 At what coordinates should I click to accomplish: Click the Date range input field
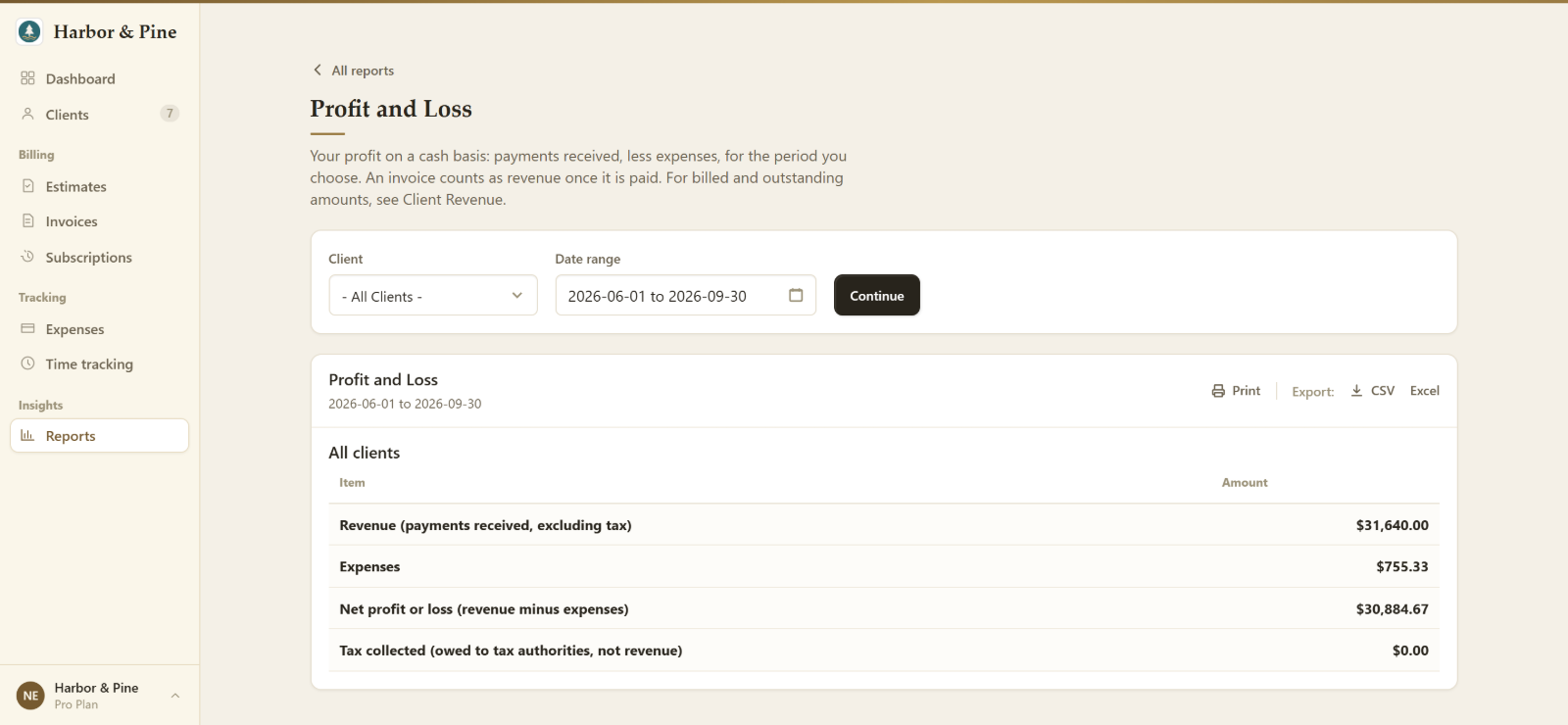[685, 295]
